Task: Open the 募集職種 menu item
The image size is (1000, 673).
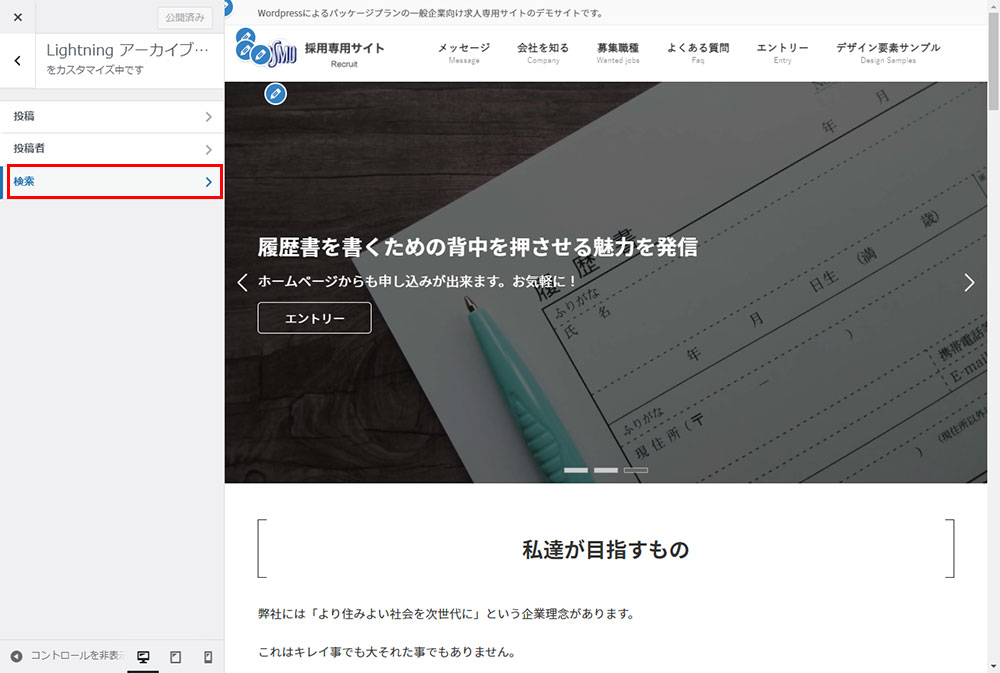Action: coord(617,52)
